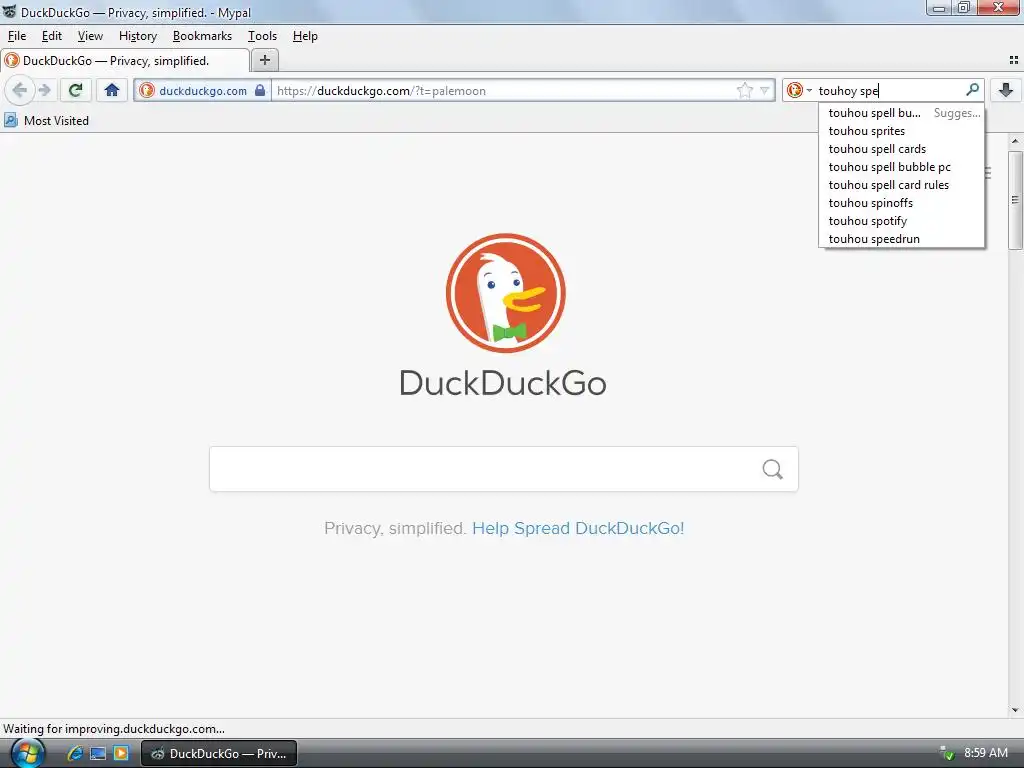Click the vertical scrollbar thumb

(1015, 200)
